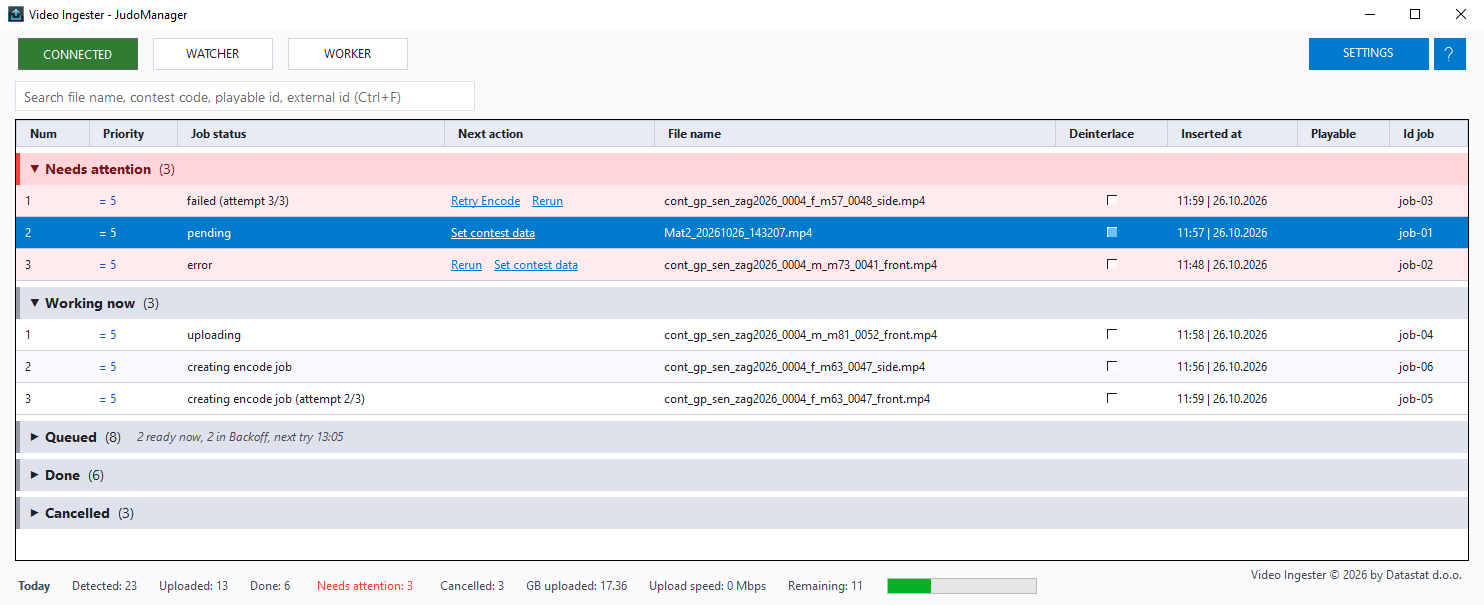This screenshot has height=605, width=1484.
Task: Sort by the Job status column header
Action: click(x=311, y=134)
